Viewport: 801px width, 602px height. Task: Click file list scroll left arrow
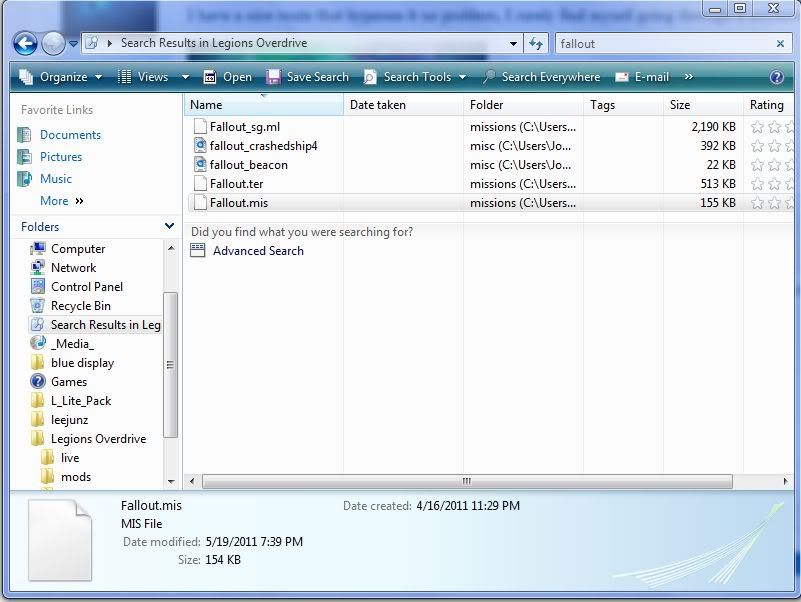[192, 481]
